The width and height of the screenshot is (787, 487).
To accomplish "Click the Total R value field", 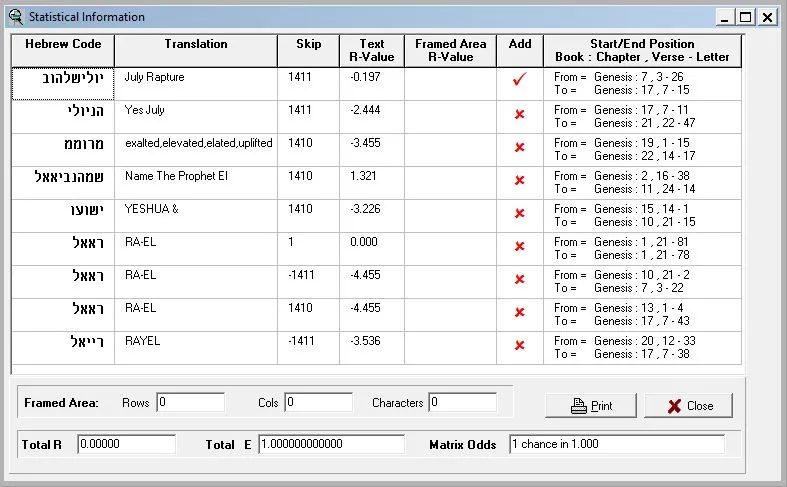I will [x=126, y=444].
